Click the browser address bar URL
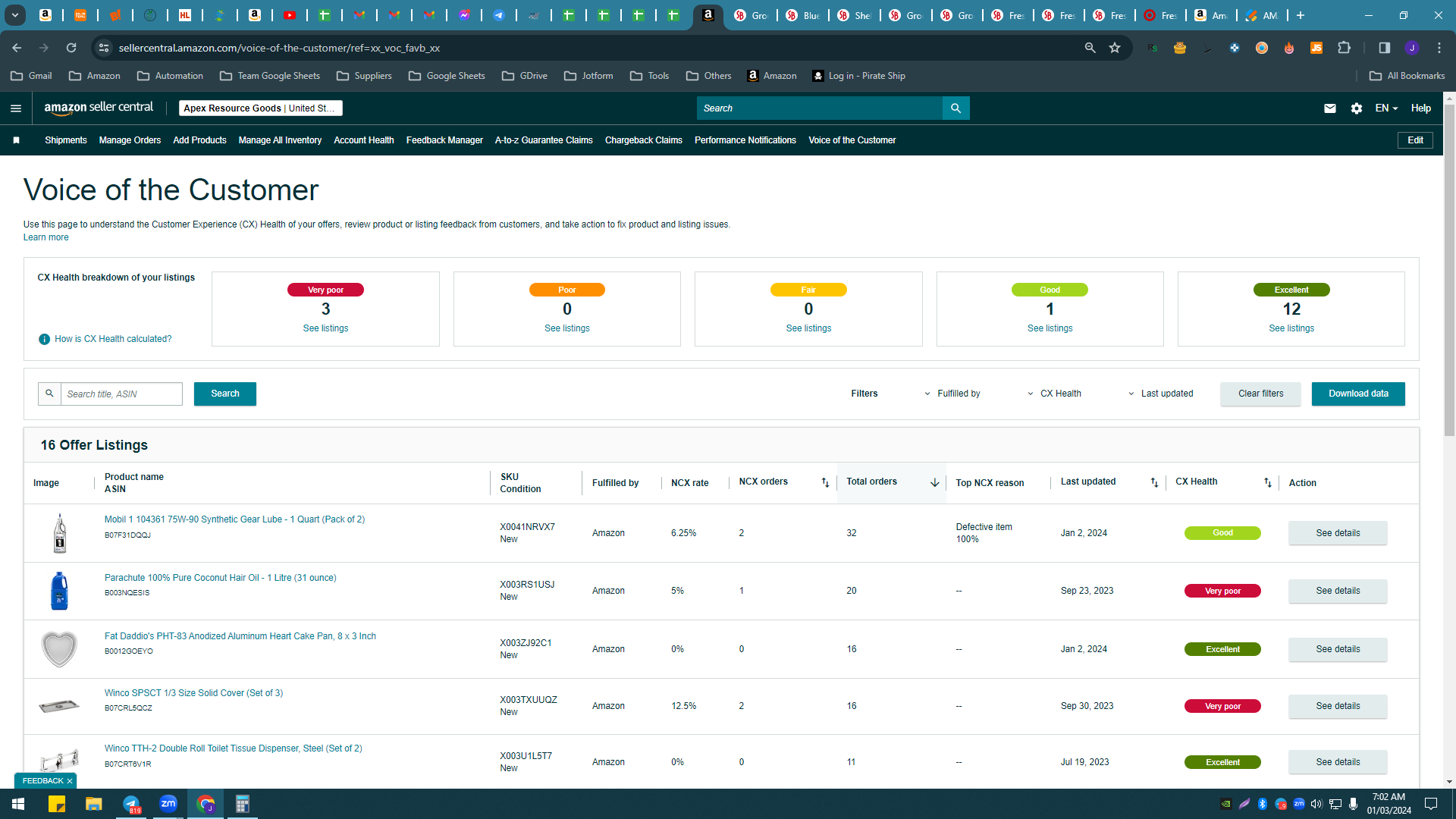Viewport: 1456px width, 819px height. coord(279,48)
